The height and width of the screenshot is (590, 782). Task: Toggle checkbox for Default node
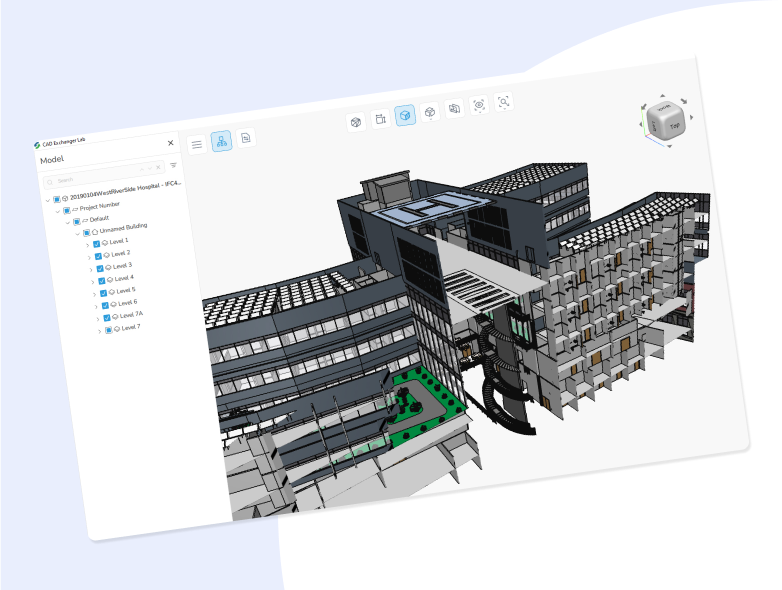click(77, 221)
